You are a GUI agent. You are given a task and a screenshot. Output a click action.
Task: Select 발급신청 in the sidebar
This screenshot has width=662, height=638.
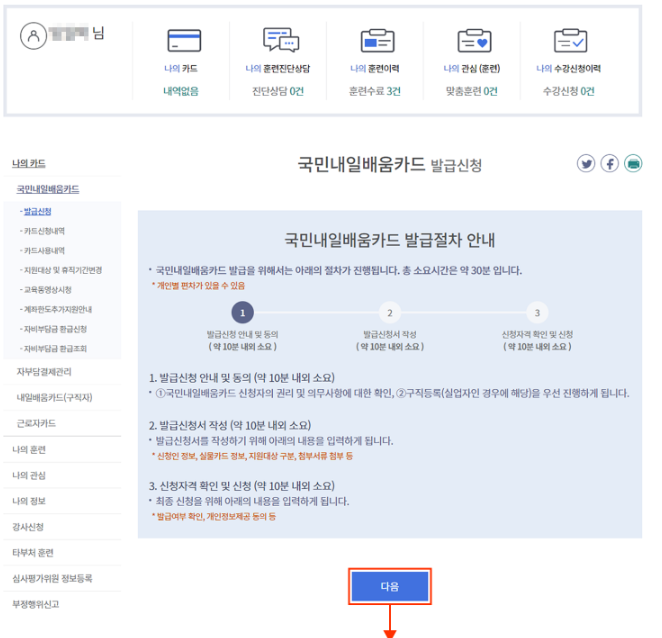[37, 212]
